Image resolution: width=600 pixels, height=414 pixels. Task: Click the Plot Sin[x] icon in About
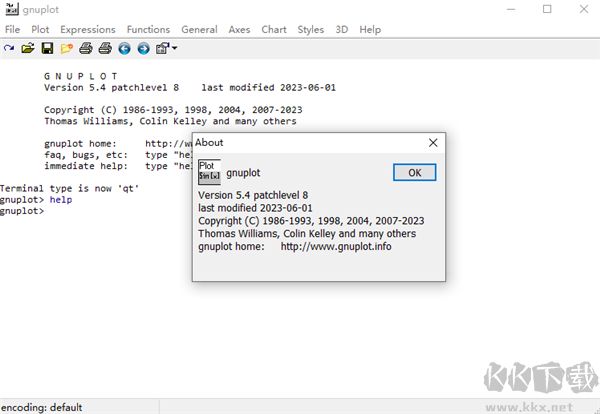click(209, 172)
